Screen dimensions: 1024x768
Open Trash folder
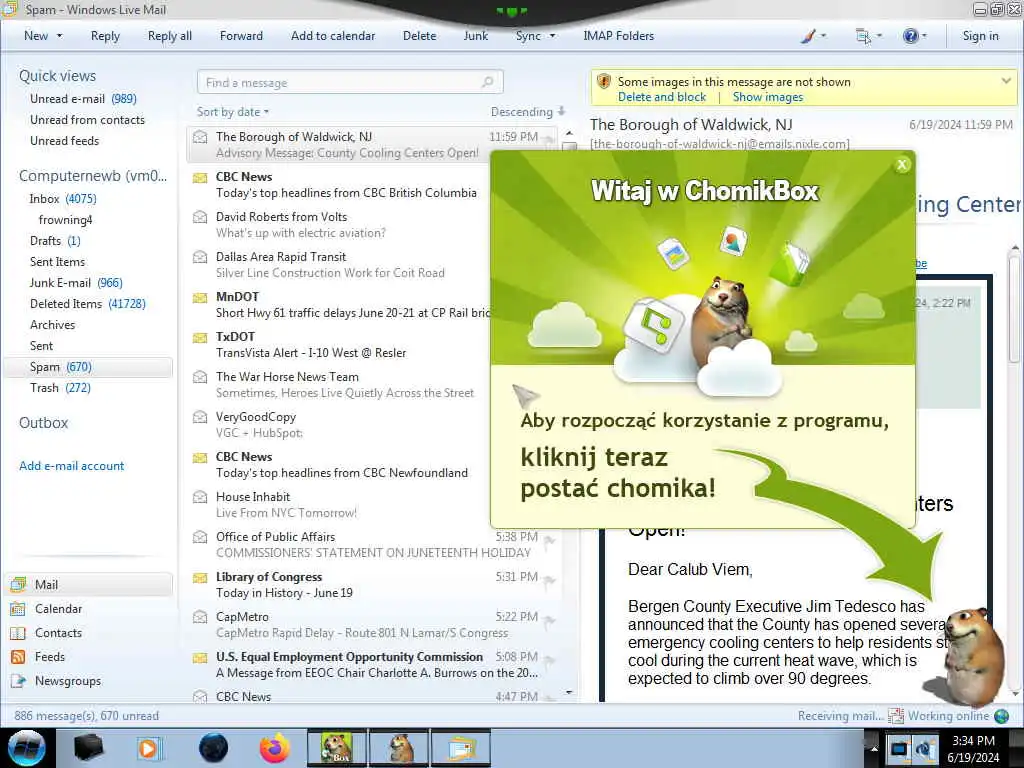[x=60, y=388]
